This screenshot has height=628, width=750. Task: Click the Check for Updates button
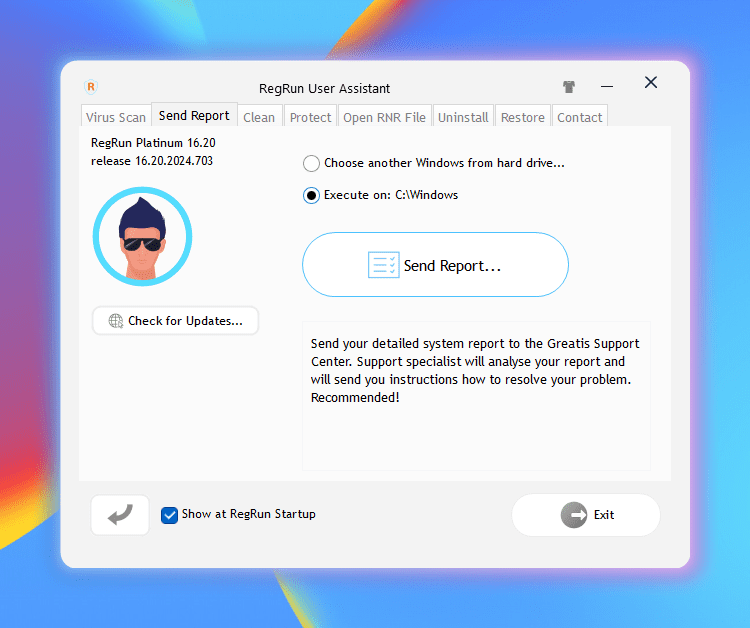[x=175, y=321]
